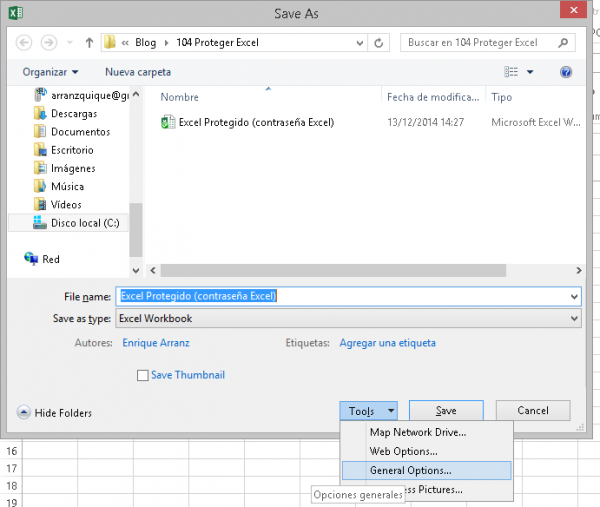Open the Descargas folder in sidebar
Image resolution: width=600 pixels, height=507 pixels.
[x=73, y=113]
